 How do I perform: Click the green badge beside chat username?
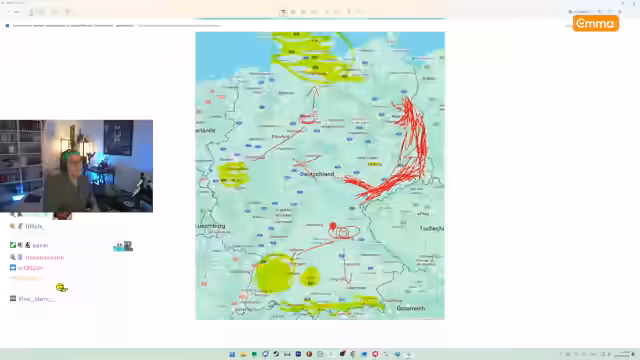pos(13,245)
